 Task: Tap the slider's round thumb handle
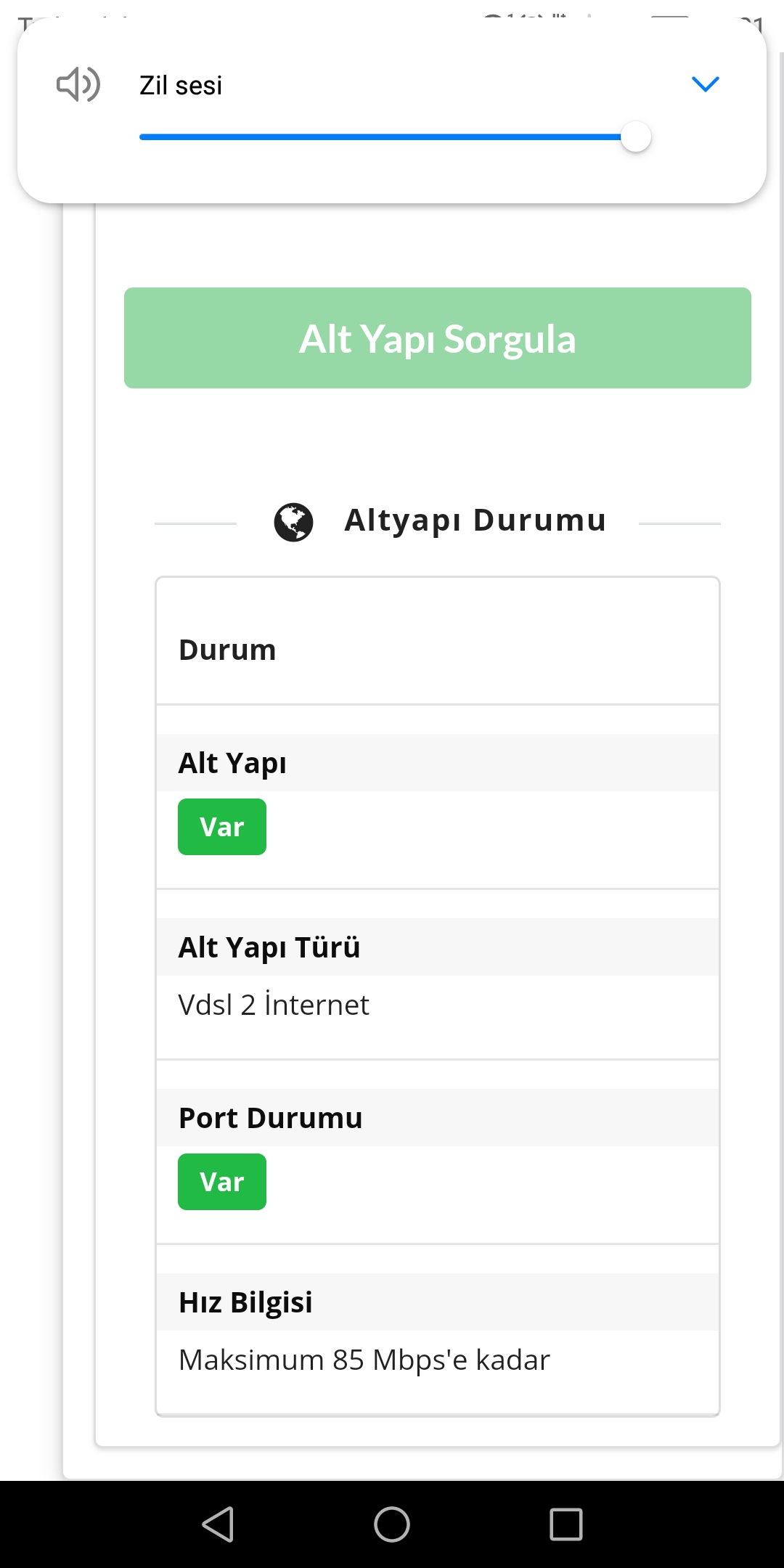[x=636, y=136]
